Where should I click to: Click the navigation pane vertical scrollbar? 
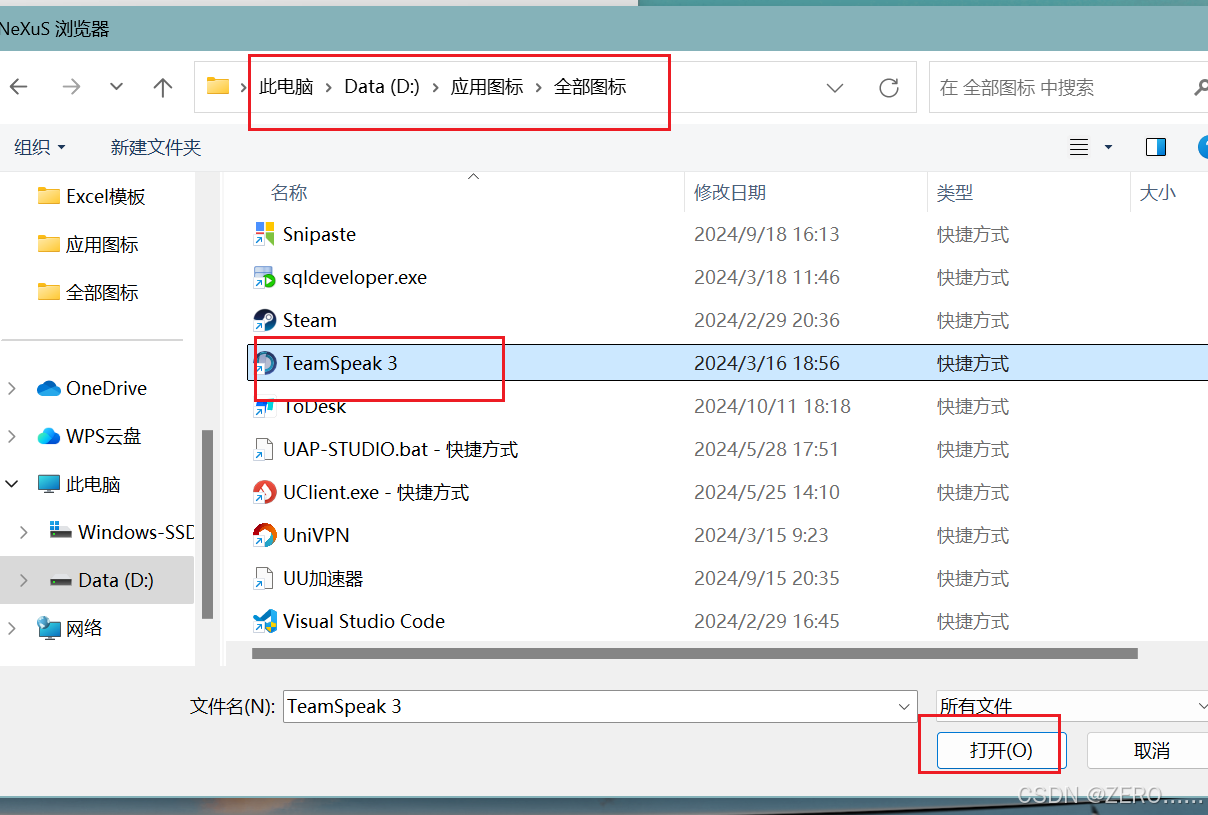(x=208, y=524)
